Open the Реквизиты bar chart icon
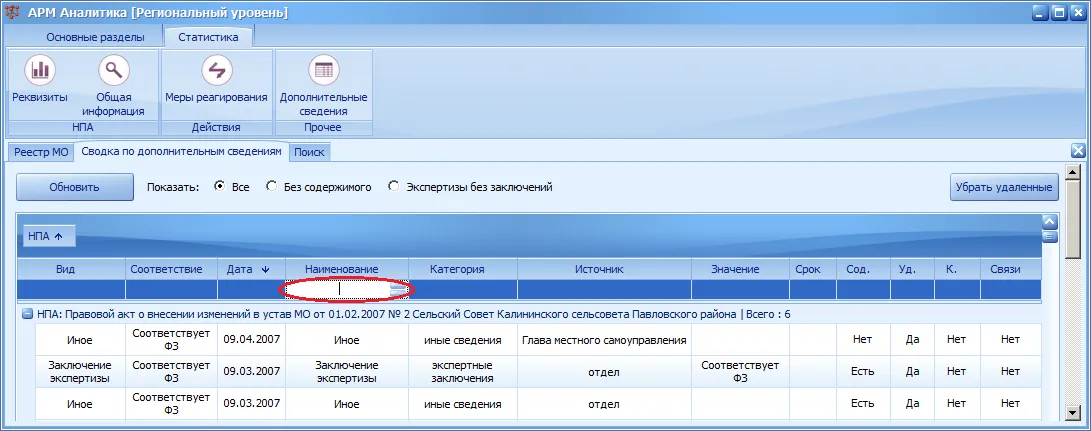 click(40, 70)
